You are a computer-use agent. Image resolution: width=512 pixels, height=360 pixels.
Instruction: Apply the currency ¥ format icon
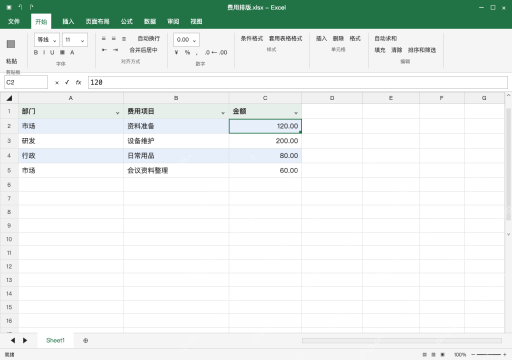tap(176, 52)
